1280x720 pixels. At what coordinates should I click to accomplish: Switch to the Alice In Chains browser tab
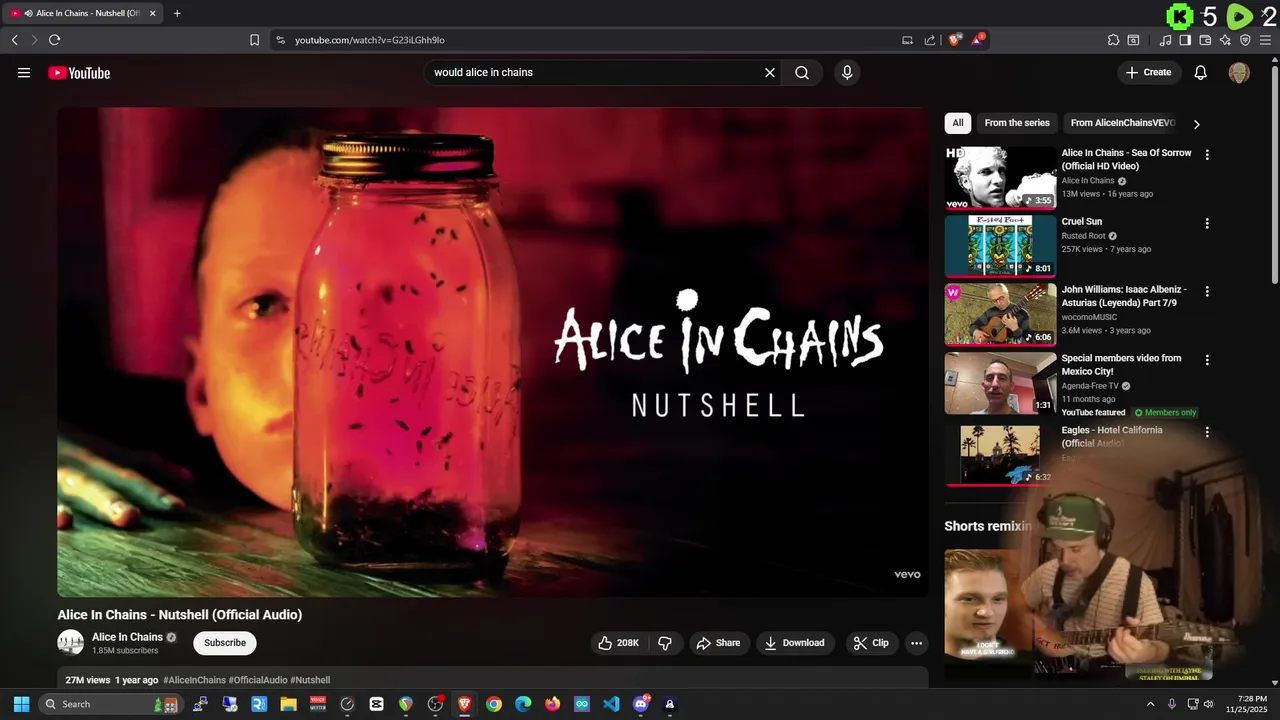(x=82, y=13)
